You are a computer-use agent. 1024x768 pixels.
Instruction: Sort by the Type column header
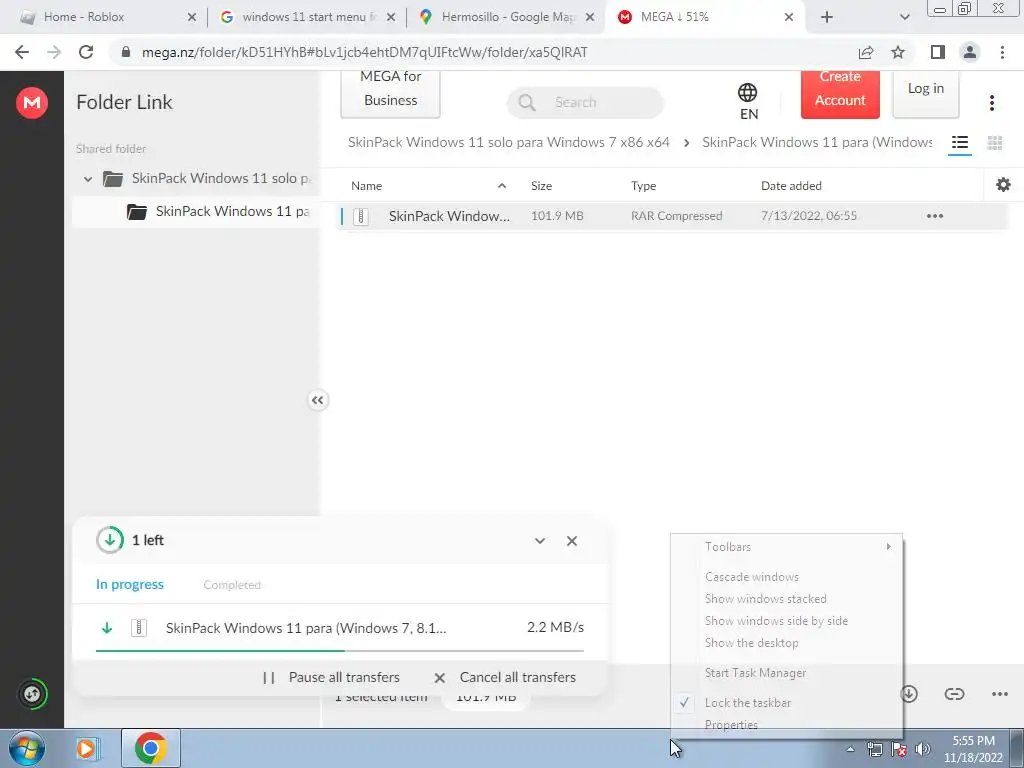[643, 185]
